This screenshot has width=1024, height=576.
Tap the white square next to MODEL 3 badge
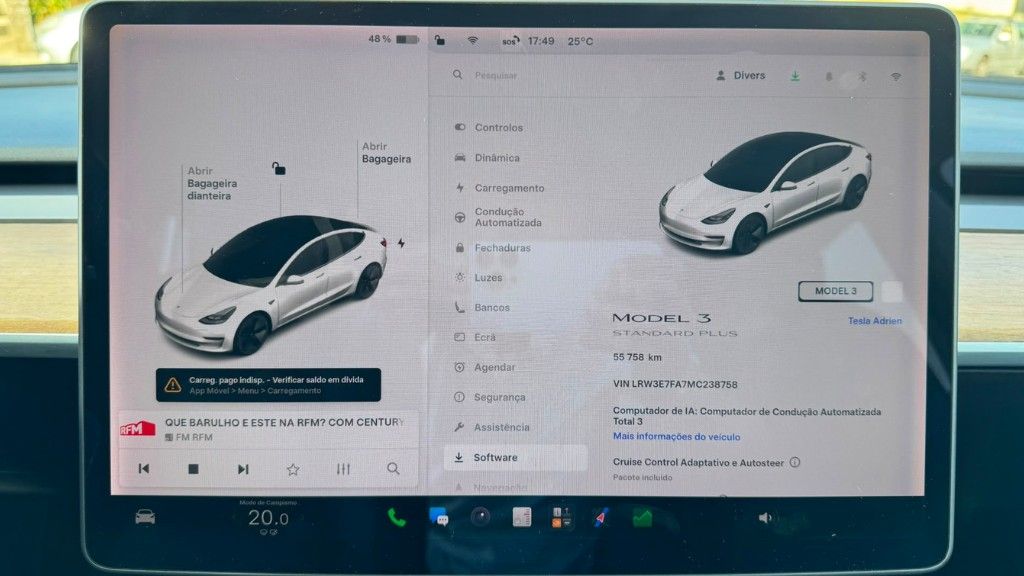(892, 291)
